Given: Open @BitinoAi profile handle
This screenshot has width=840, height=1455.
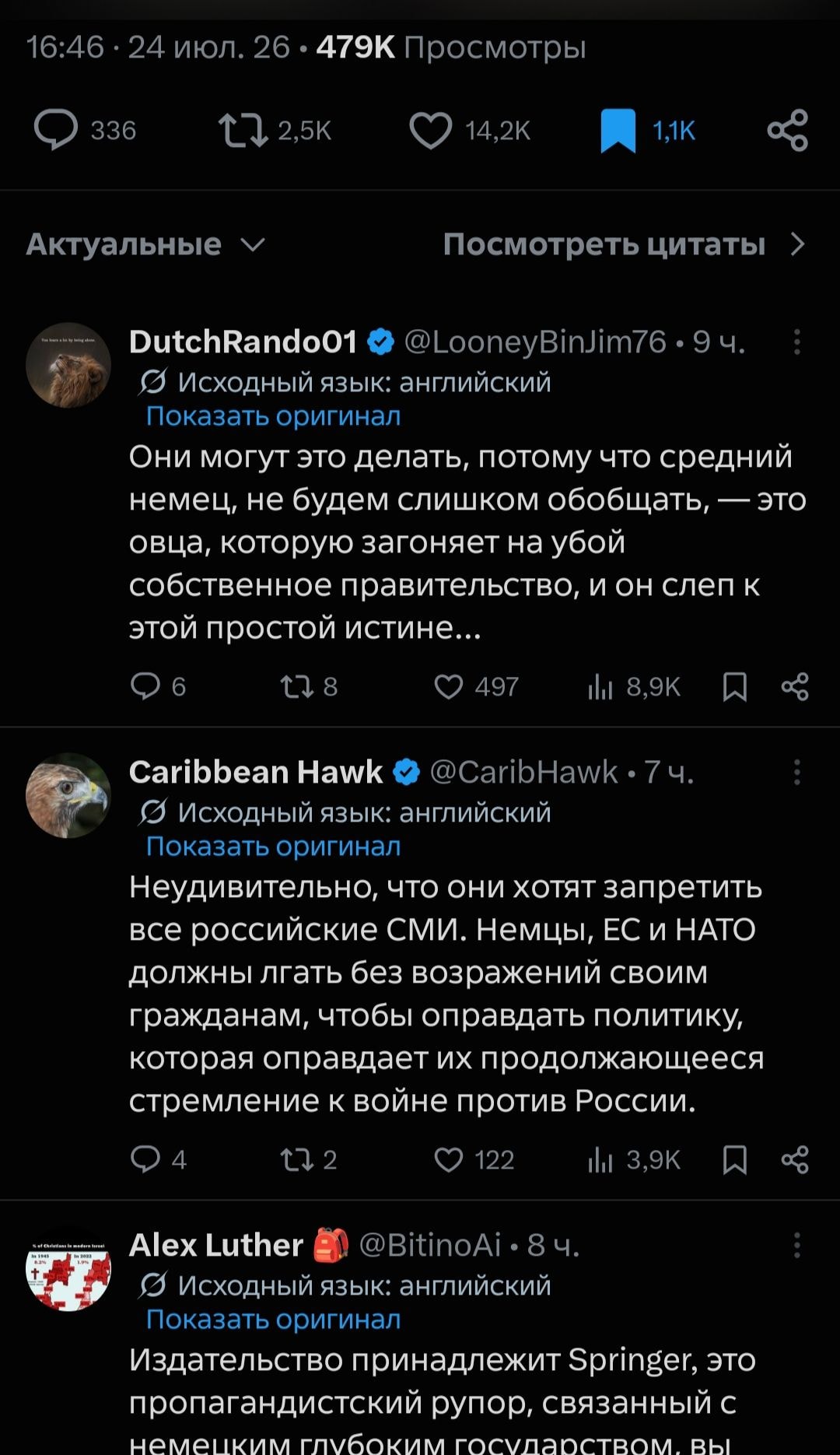Looking at the screenshot, I should tap(430, 1245).
